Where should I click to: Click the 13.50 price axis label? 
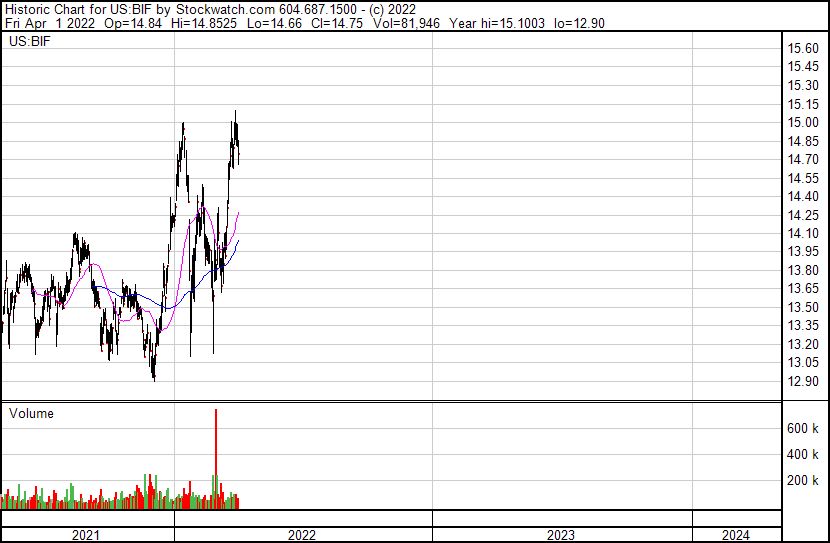point(803,308)
